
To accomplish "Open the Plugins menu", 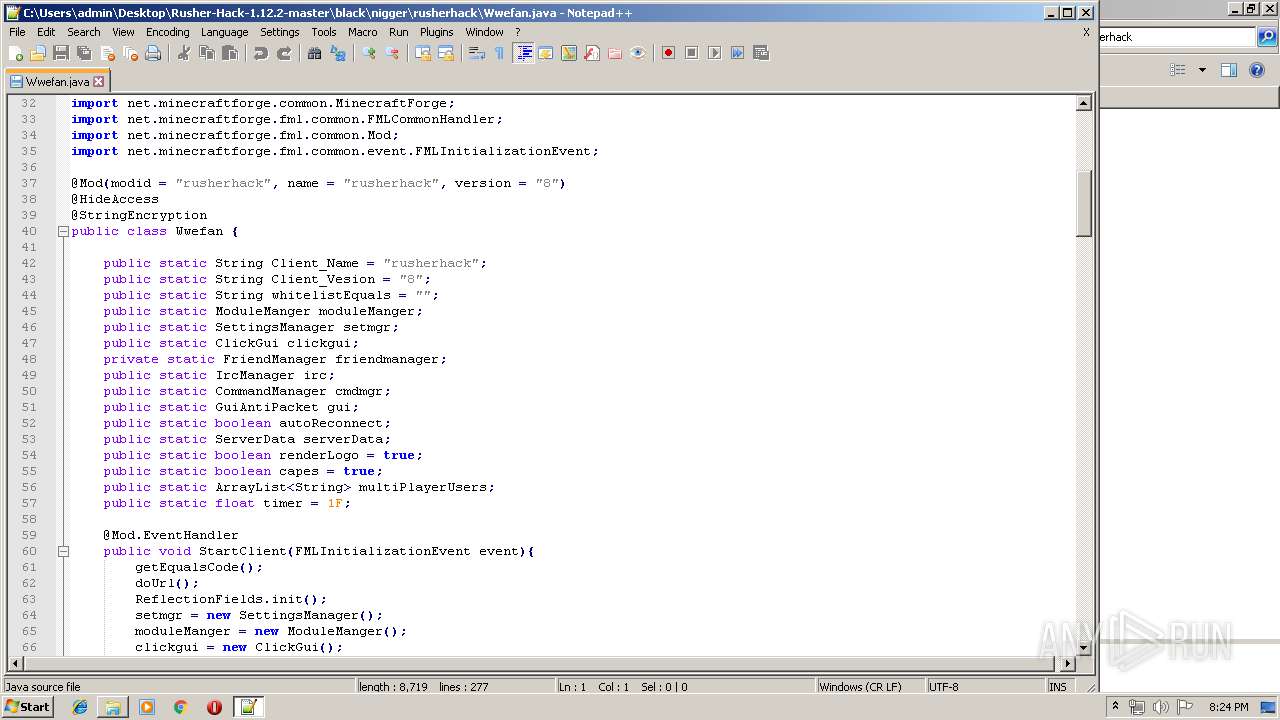I will pos(436,32).
